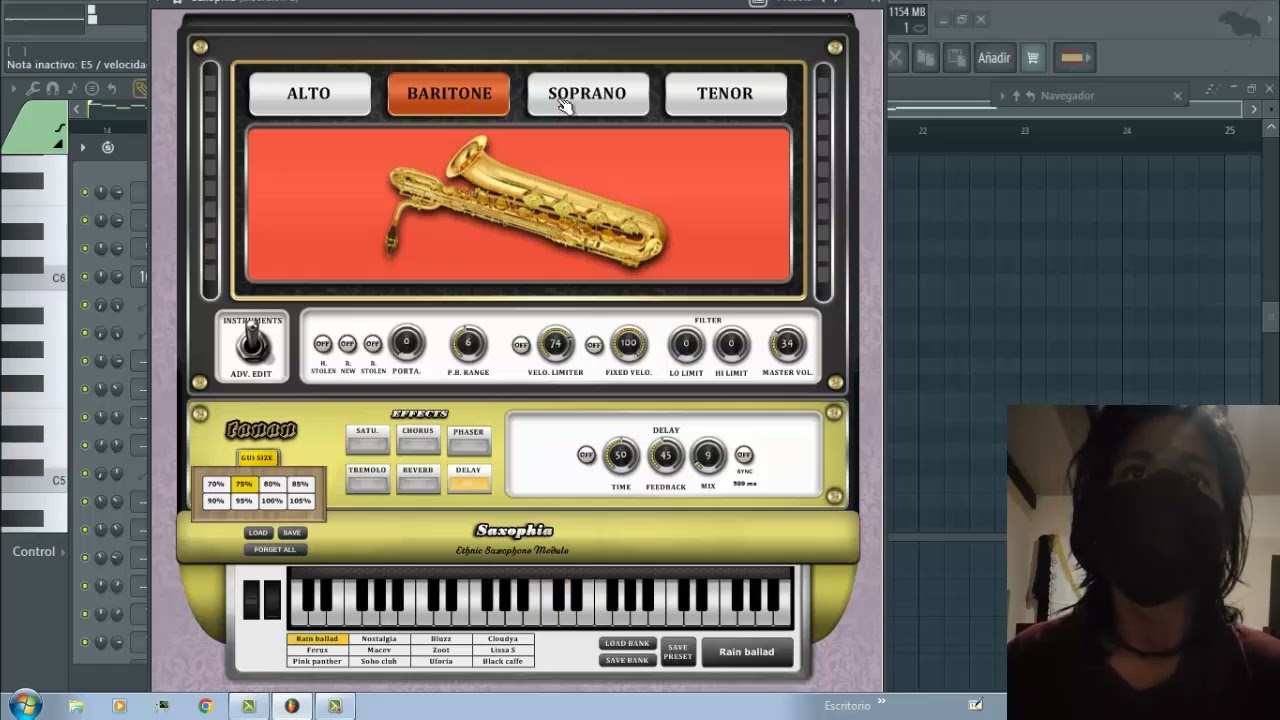Select the Pink panther preset
Viewport: 1280px width, 720px height.
point(317,661)
